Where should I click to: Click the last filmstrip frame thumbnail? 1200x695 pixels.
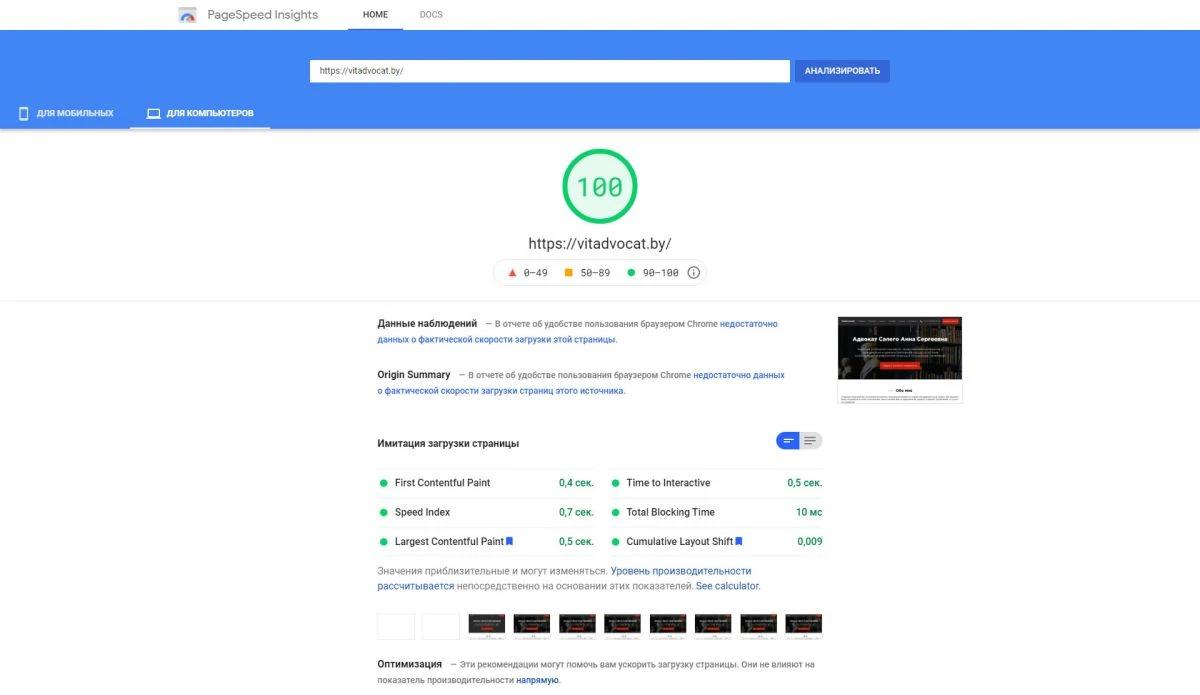pyautogui.click(x=804, y=626)
